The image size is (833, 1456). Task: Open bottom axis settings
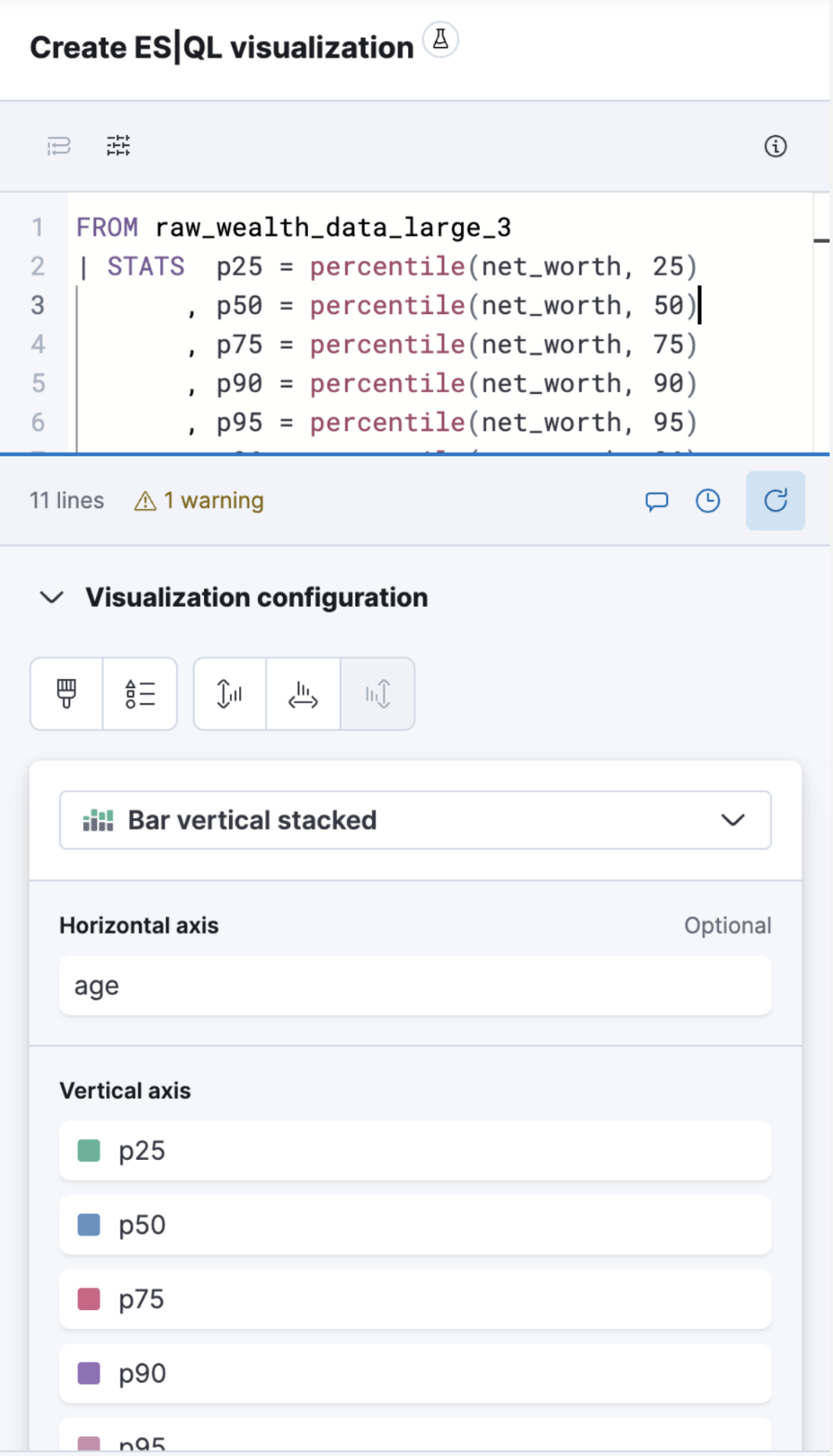click(302, 694)
